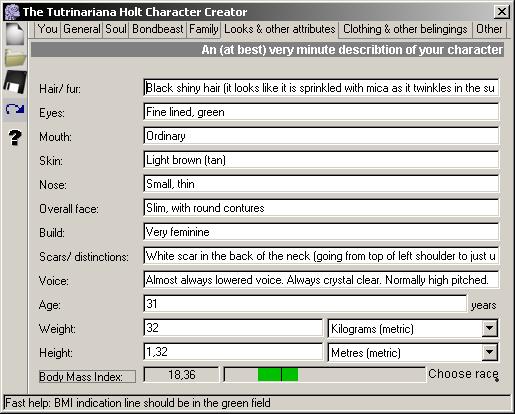Image resolution: width=515 pixels, height=414 pixels.
Task: Click the blue redo arrow icon
Action: [15, 109]
